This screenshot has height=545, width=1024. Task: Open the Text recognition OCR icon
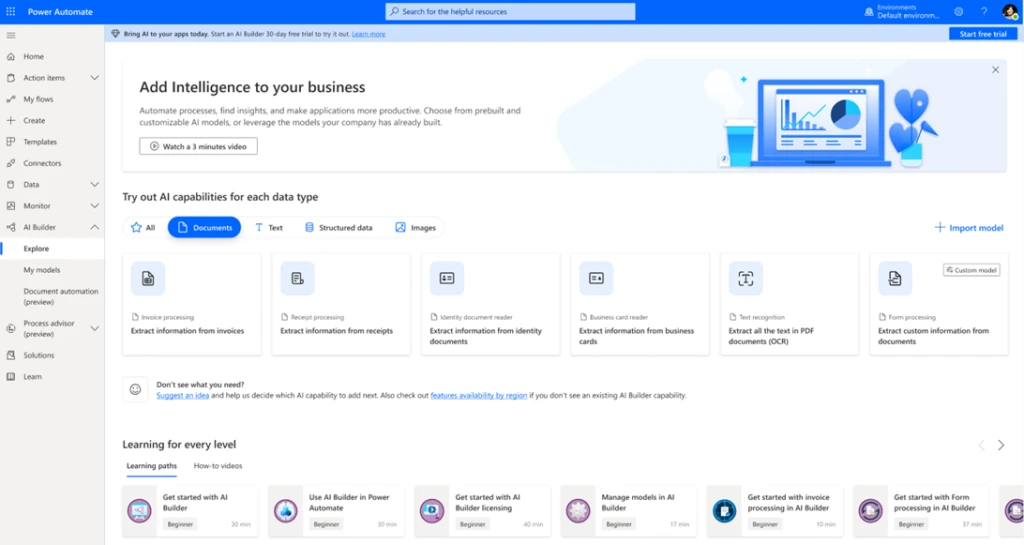tap(746, 278)
